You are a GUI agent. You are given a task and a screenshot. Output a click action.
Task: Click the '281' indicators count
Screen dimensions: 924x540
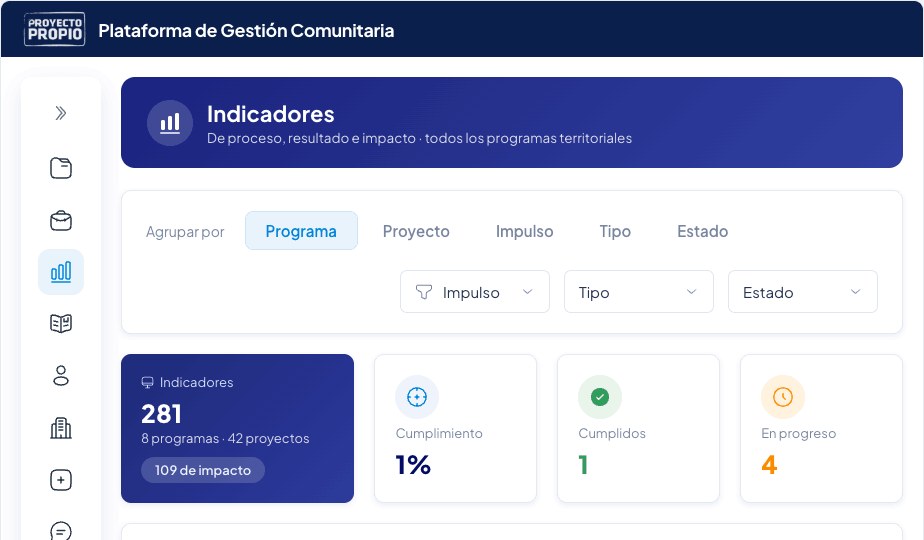click(161, 414)
